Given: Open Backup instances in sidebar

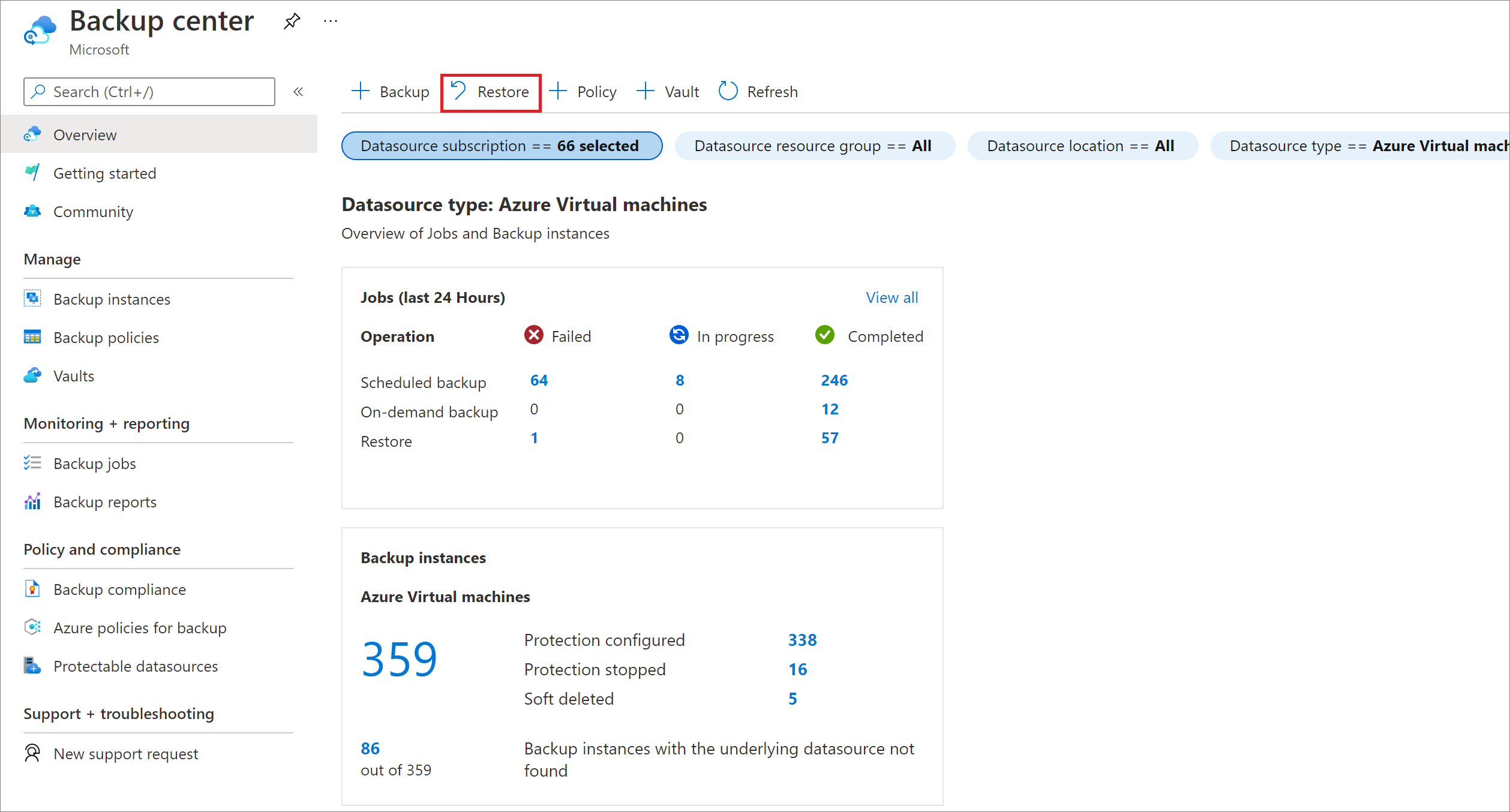Looking at the screenshot, I should pyautogui.click(x=113, y=298).
